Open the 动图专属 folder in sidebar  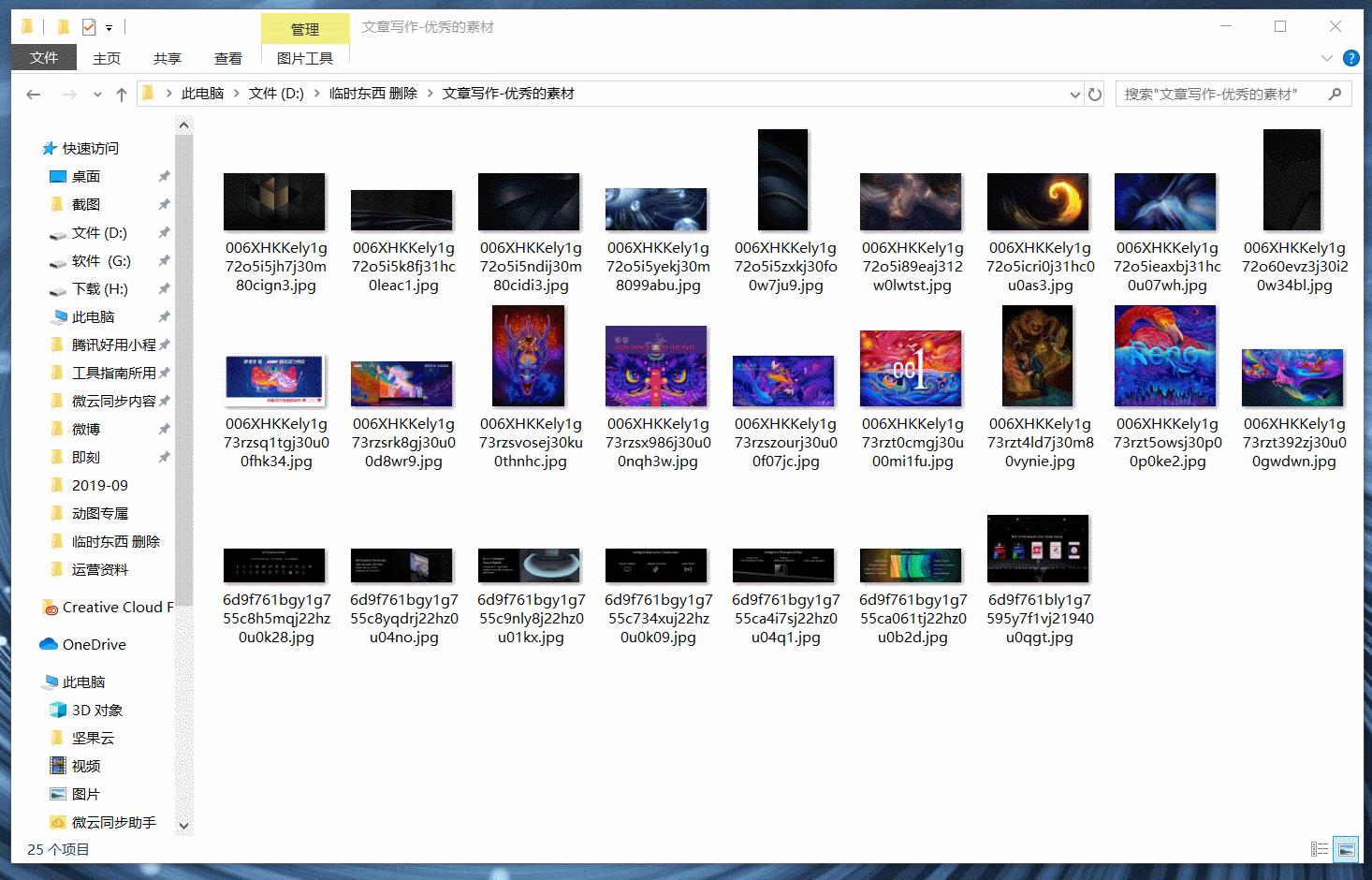pyautogui.click(x=100, y=513)
